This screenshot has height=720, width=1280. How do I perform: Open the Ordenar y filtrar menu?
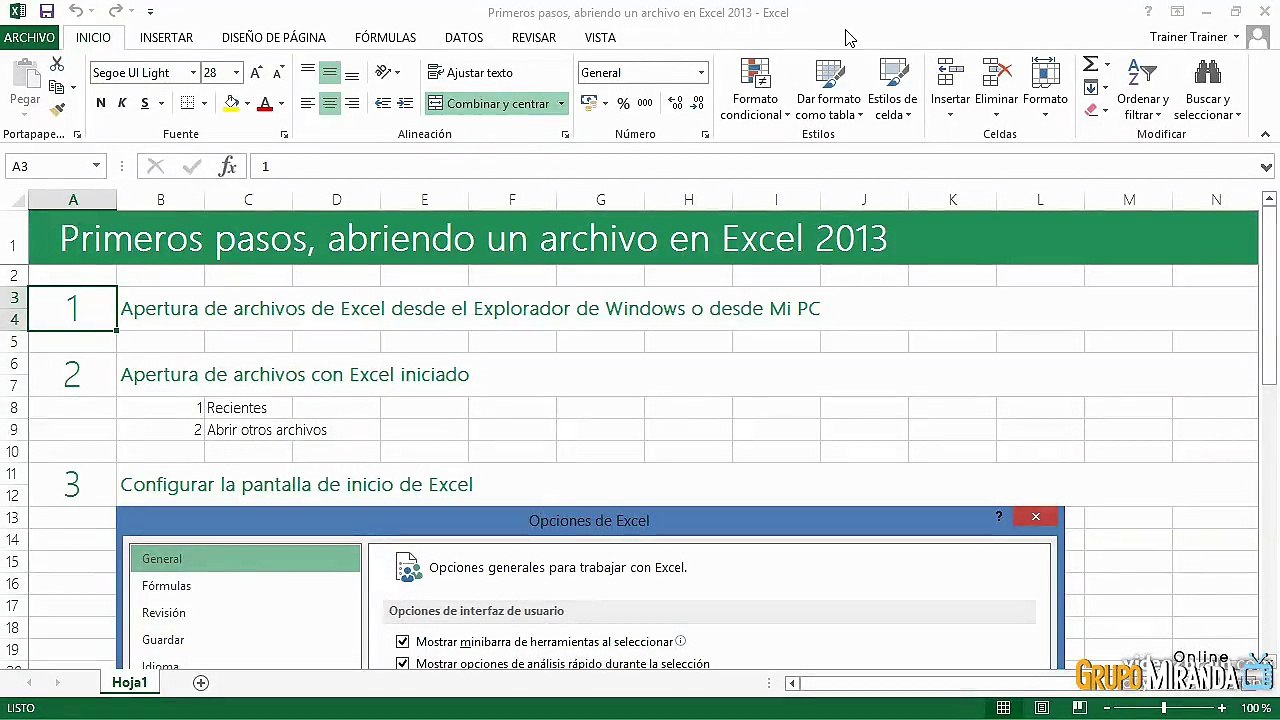click(1143, 89)
